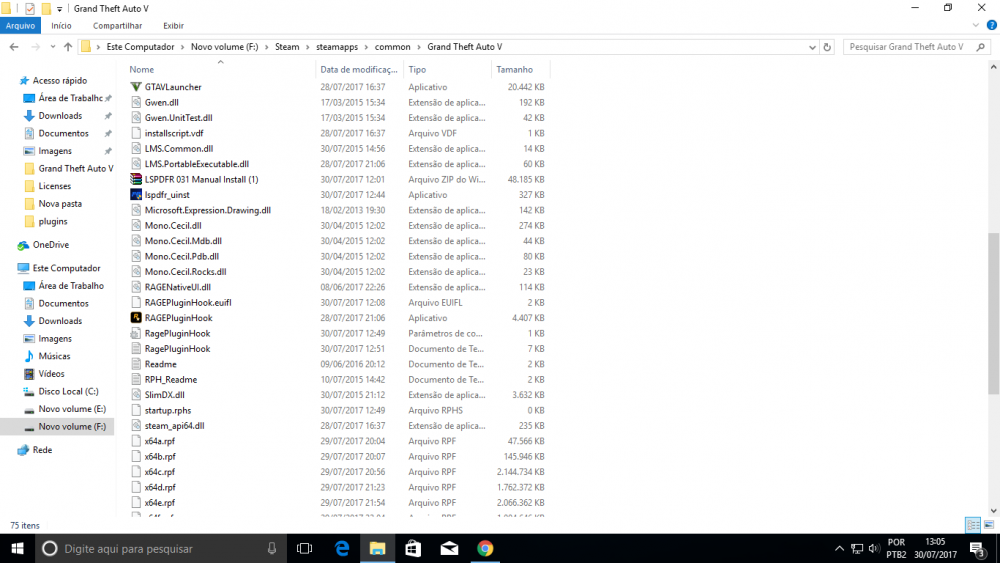Navigate to steamapps in the breadcrumb
The image size is (1000, 563).
pos(337,47)
